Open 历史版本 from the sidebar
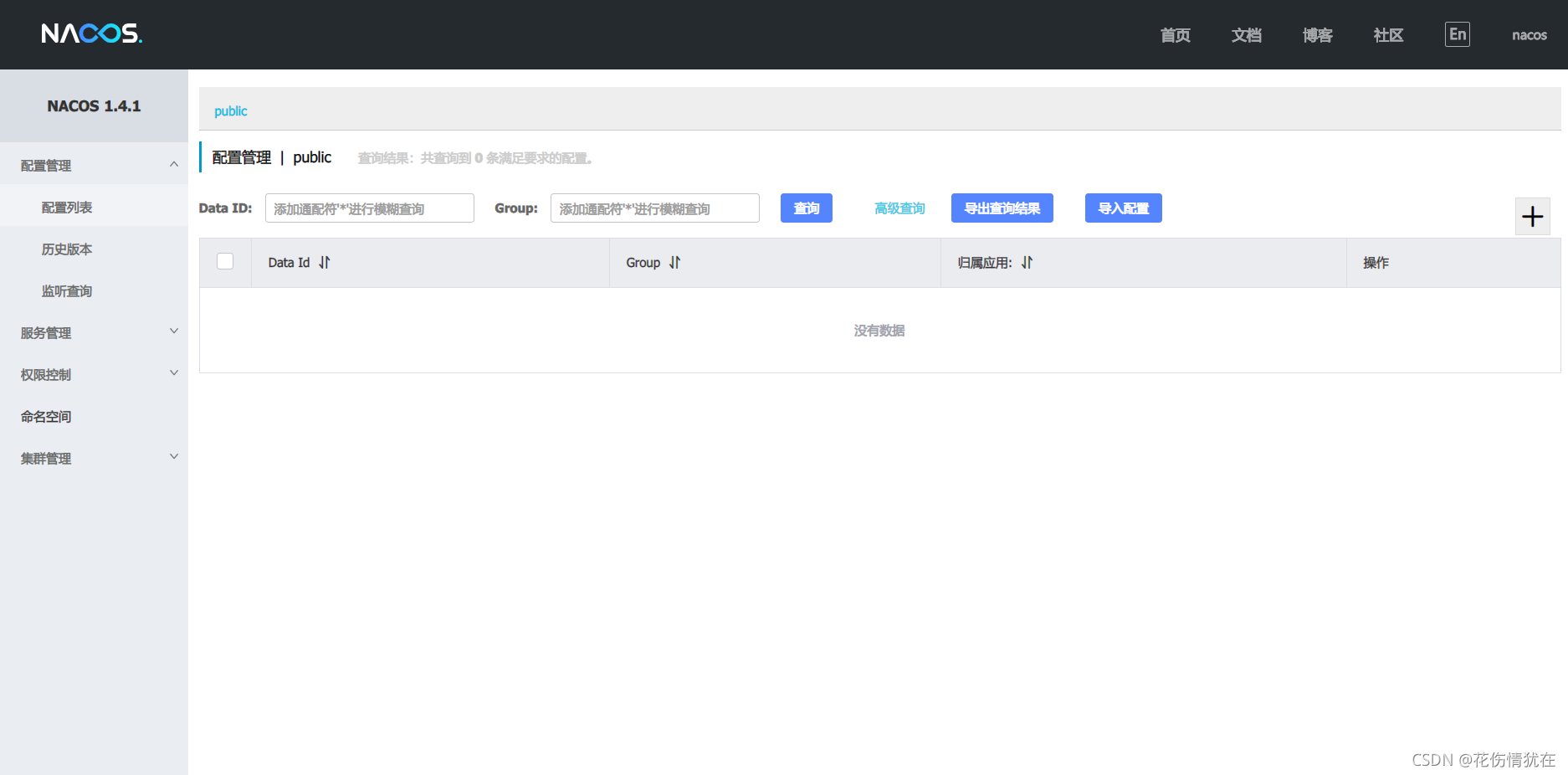This screenshot has height=775, width=1568. [66, 249]
